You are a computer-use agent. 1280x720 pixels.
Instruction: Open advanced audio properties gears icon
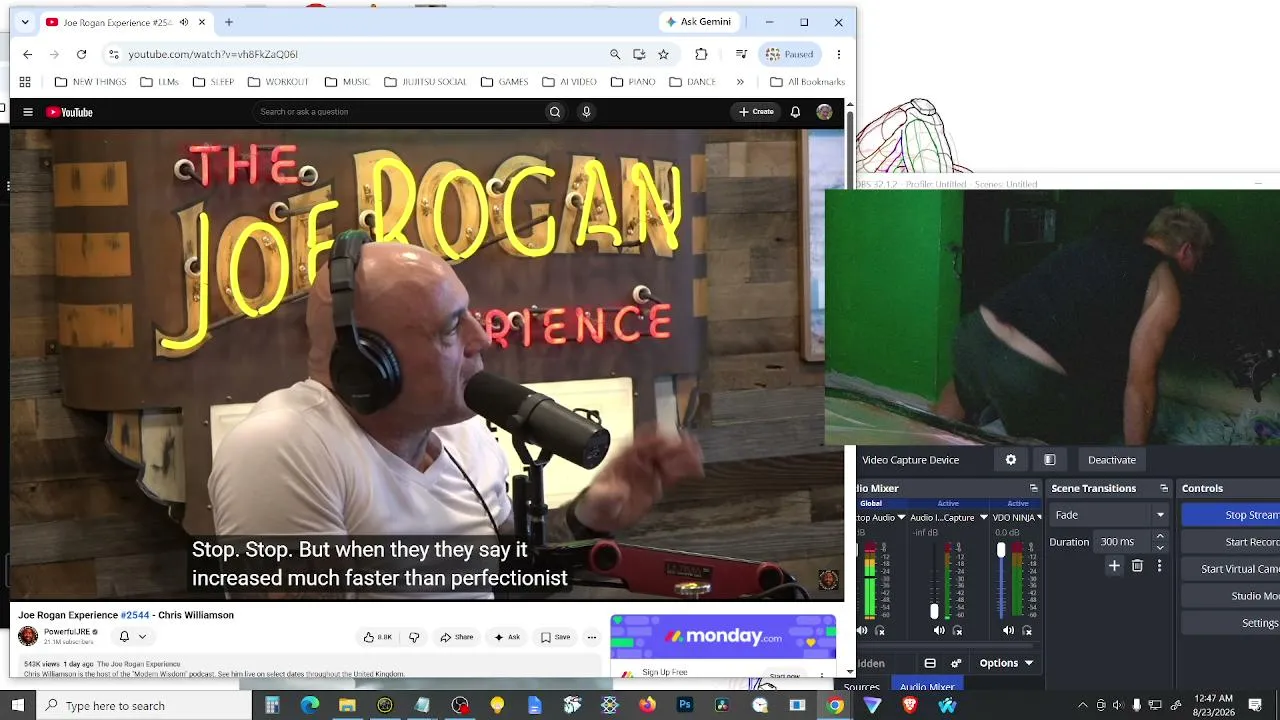(x=956, y=663)
